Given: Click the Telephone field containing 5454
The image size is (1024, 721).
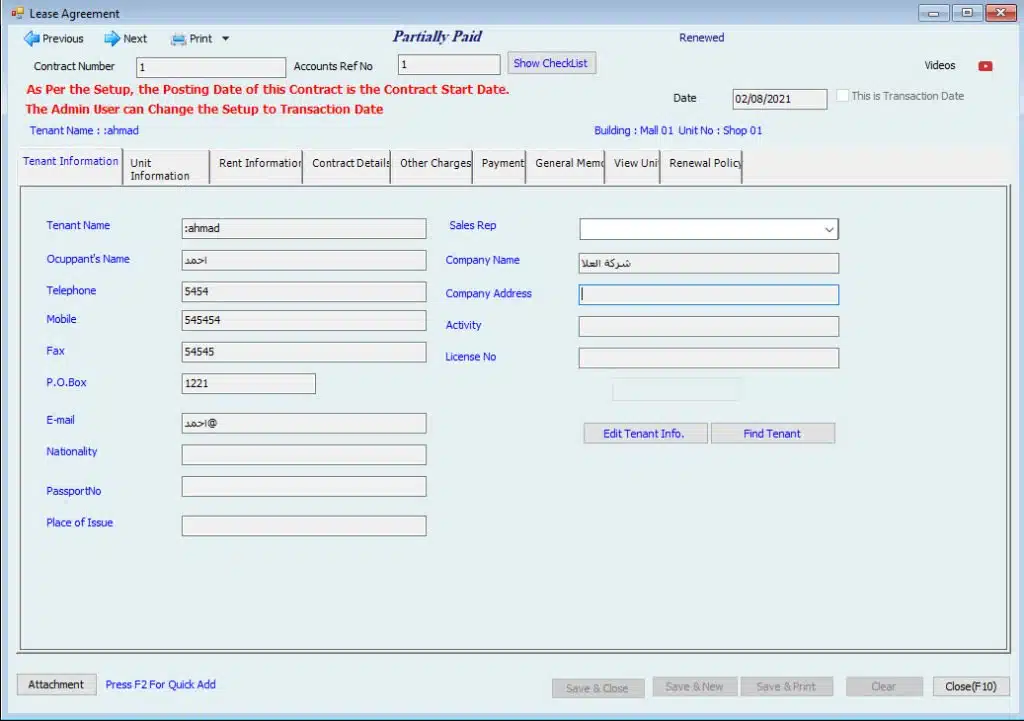Looking at the screenshot, I should (304, 291).
